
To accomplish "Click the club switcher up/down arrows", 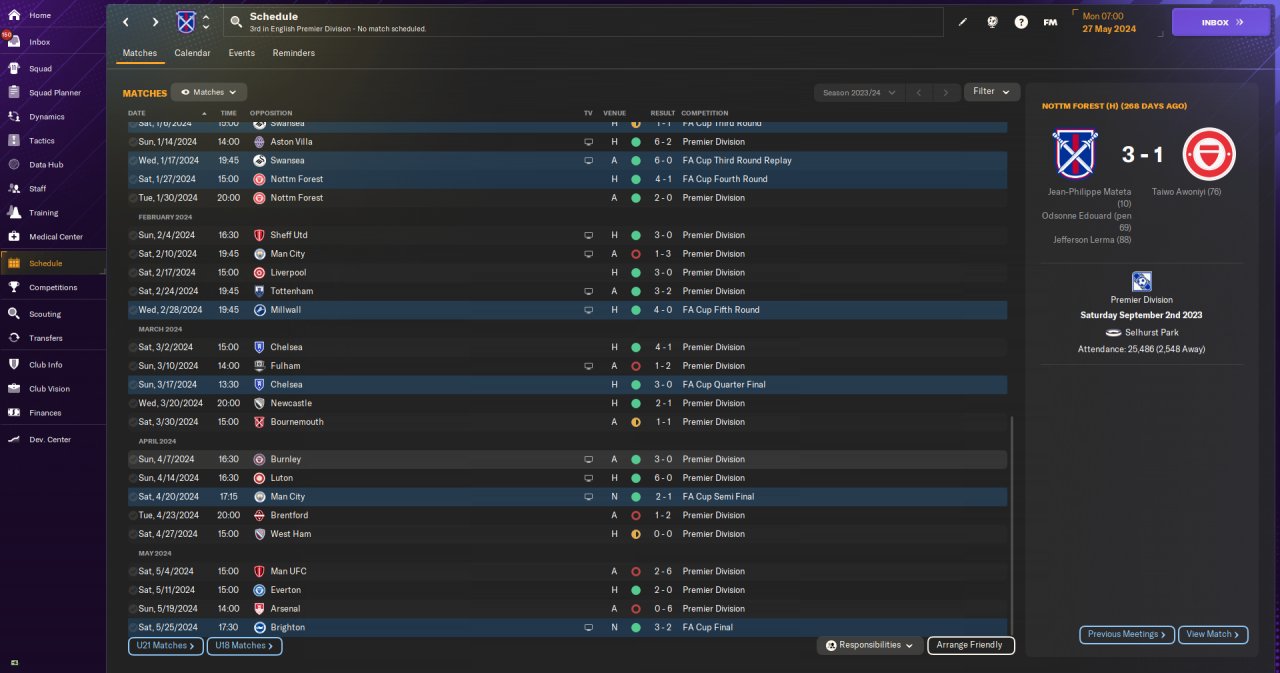I will (206, 22).
